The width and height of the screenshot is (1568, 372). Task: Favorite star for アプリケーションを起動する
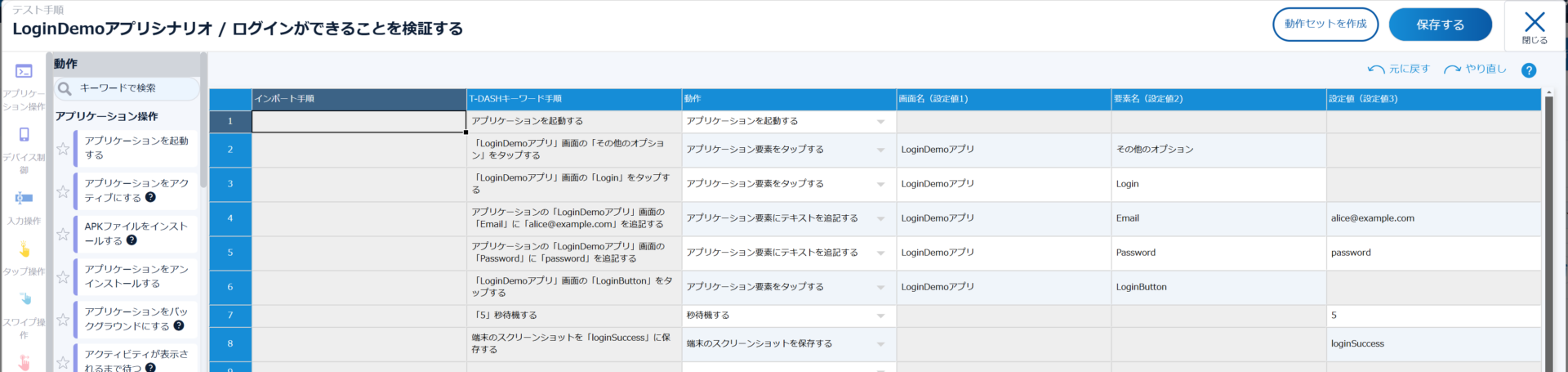pyautogui.click(x=63, y=149)
